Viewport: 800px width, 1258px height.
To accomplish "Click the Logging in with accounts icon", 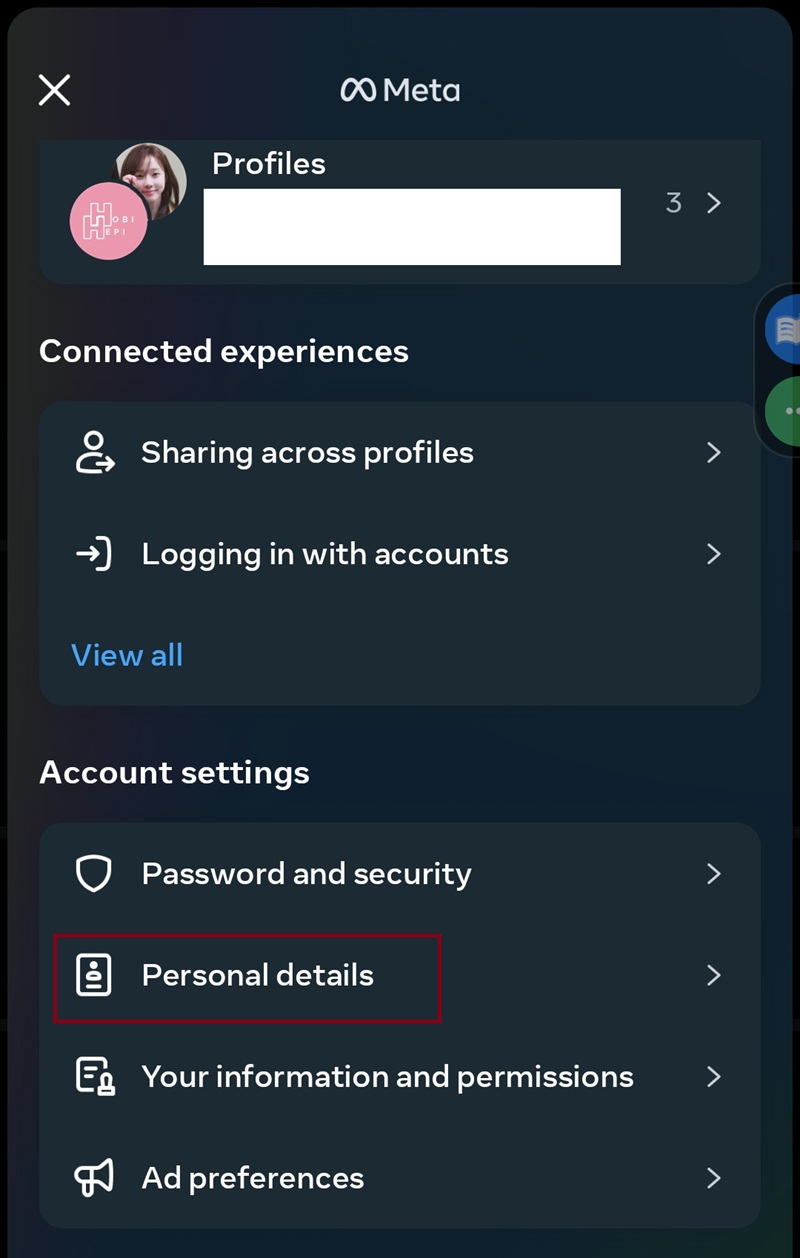I will pyautogui.click(x=95, y=554).
